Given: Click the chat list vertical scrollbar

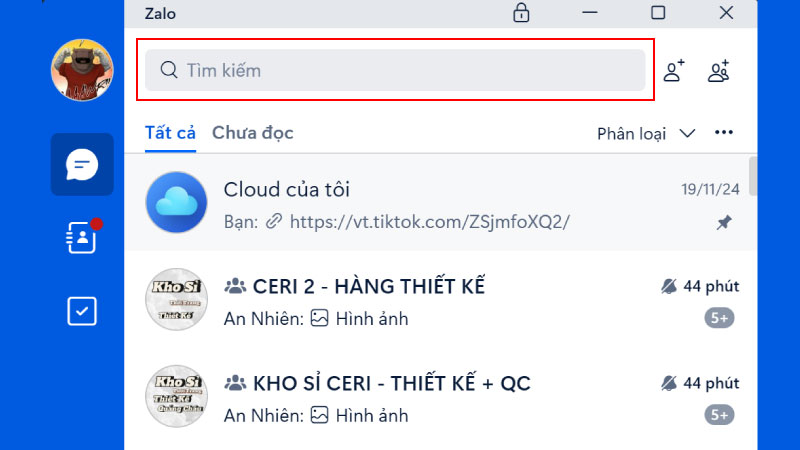Looking at the screenshot, I should coord(753,177).
